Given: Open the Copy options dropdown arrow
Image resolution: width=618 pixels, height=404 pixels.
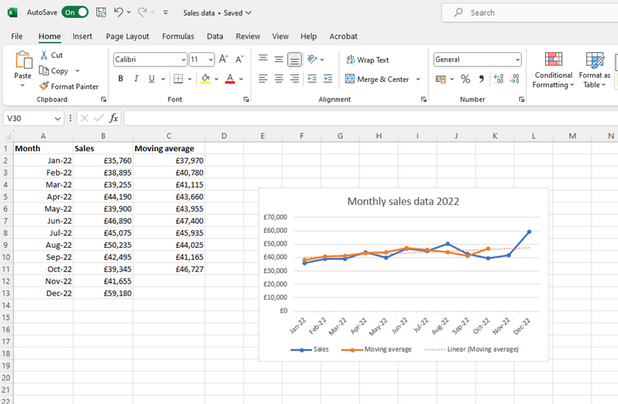Looking at the screenshot, I should (x=78, y=71).
